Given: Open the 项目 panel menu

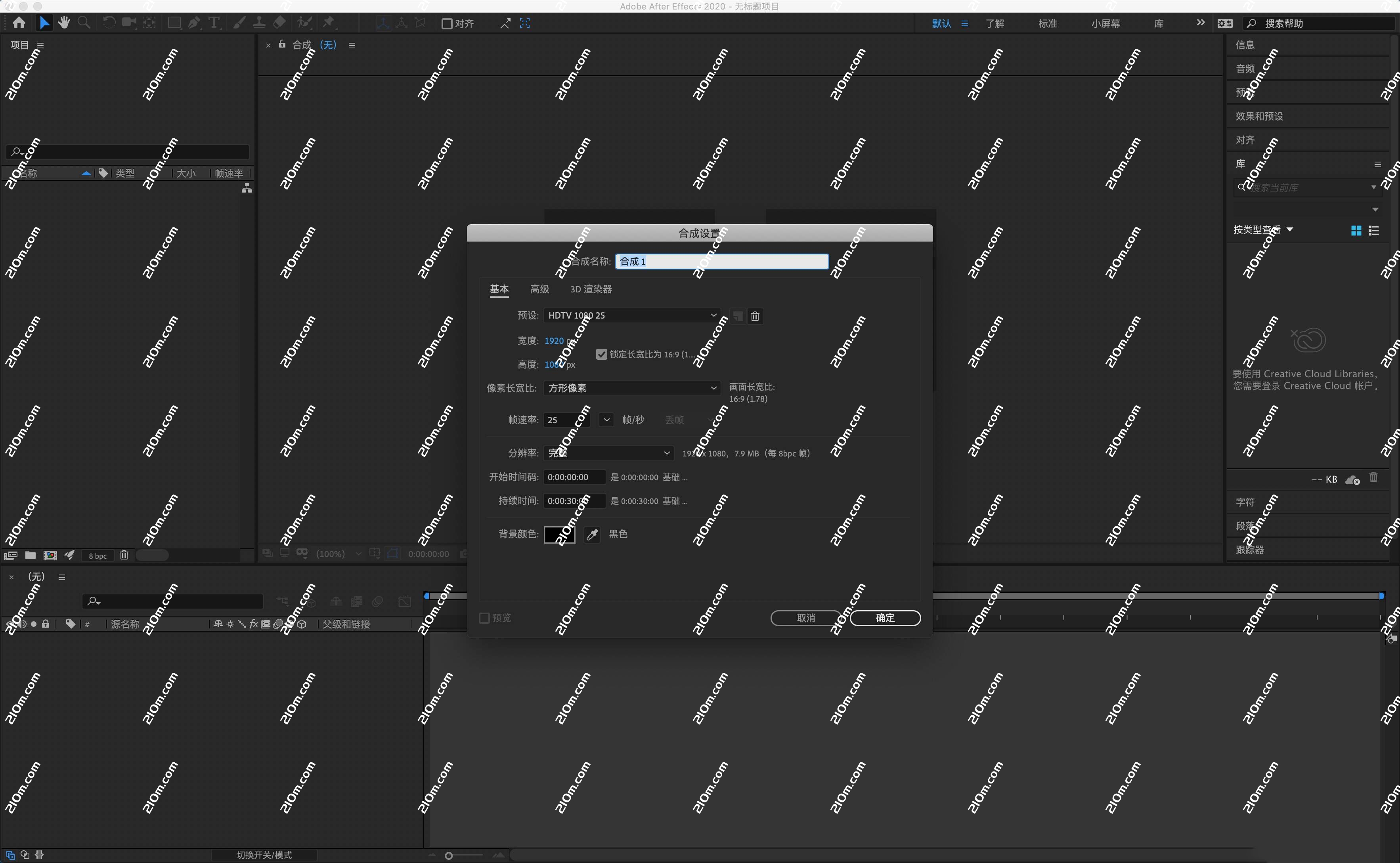Looking at the screenshot, I should pyautogui.click(x=40, y=46).
